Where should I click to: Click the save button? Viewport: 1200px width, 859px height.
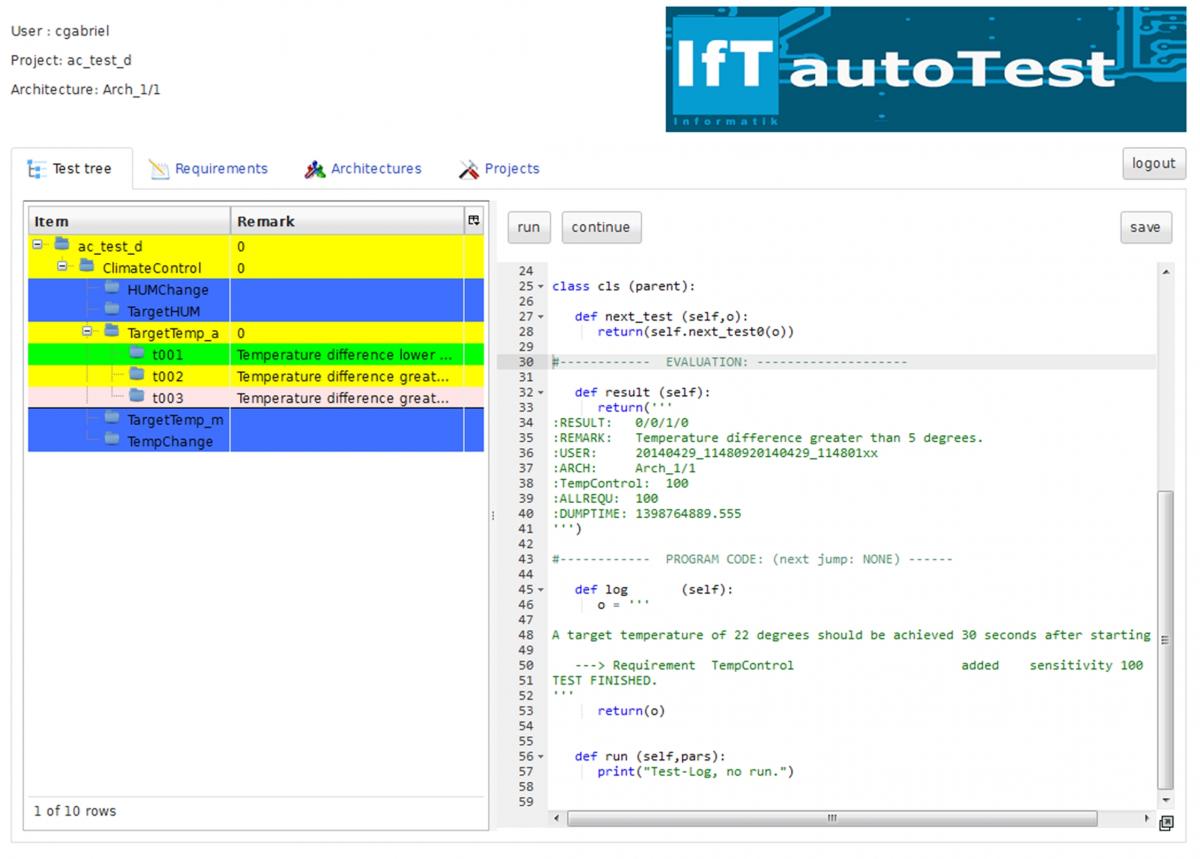(x=1145, y=227)
